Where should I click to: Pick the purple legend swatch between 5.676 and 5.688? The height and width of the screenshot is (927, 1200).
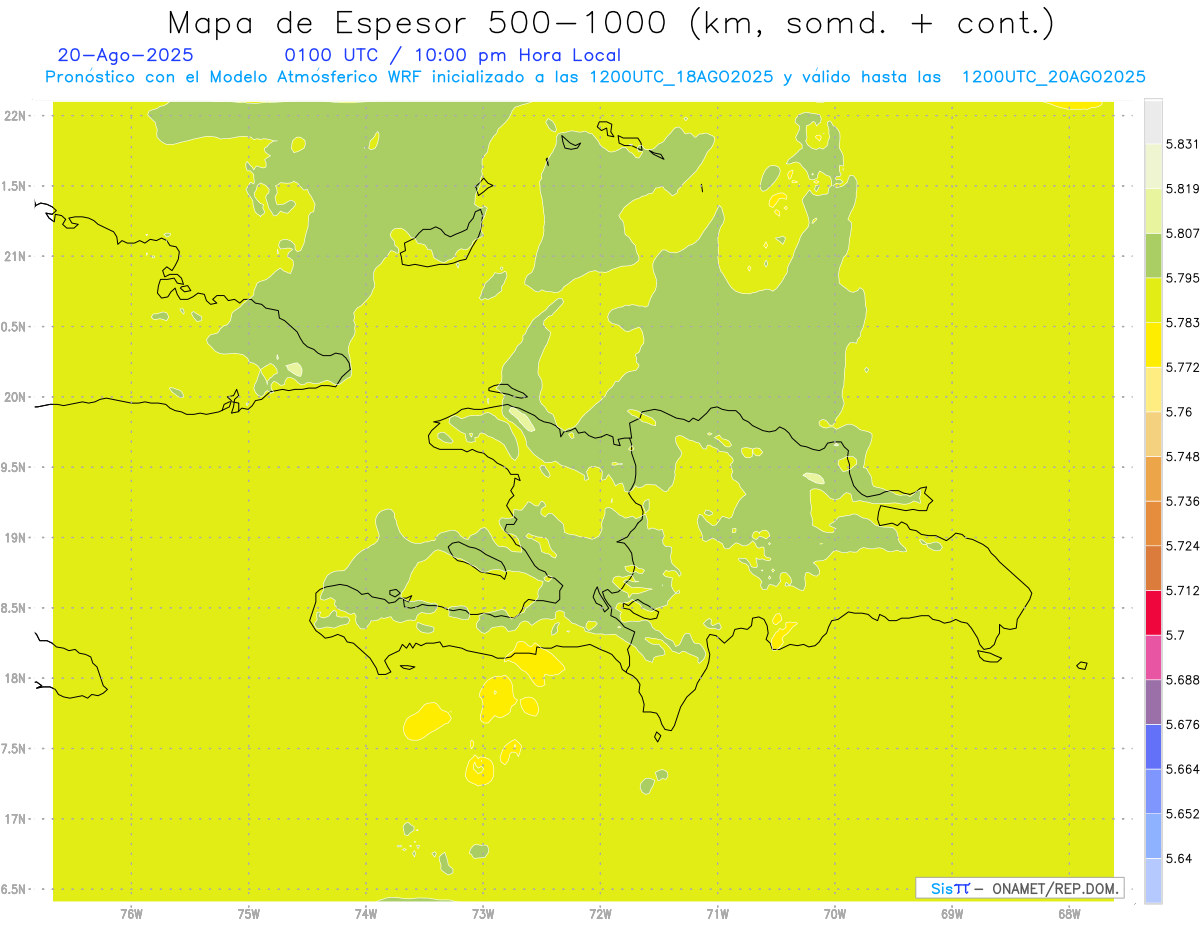1153,702
